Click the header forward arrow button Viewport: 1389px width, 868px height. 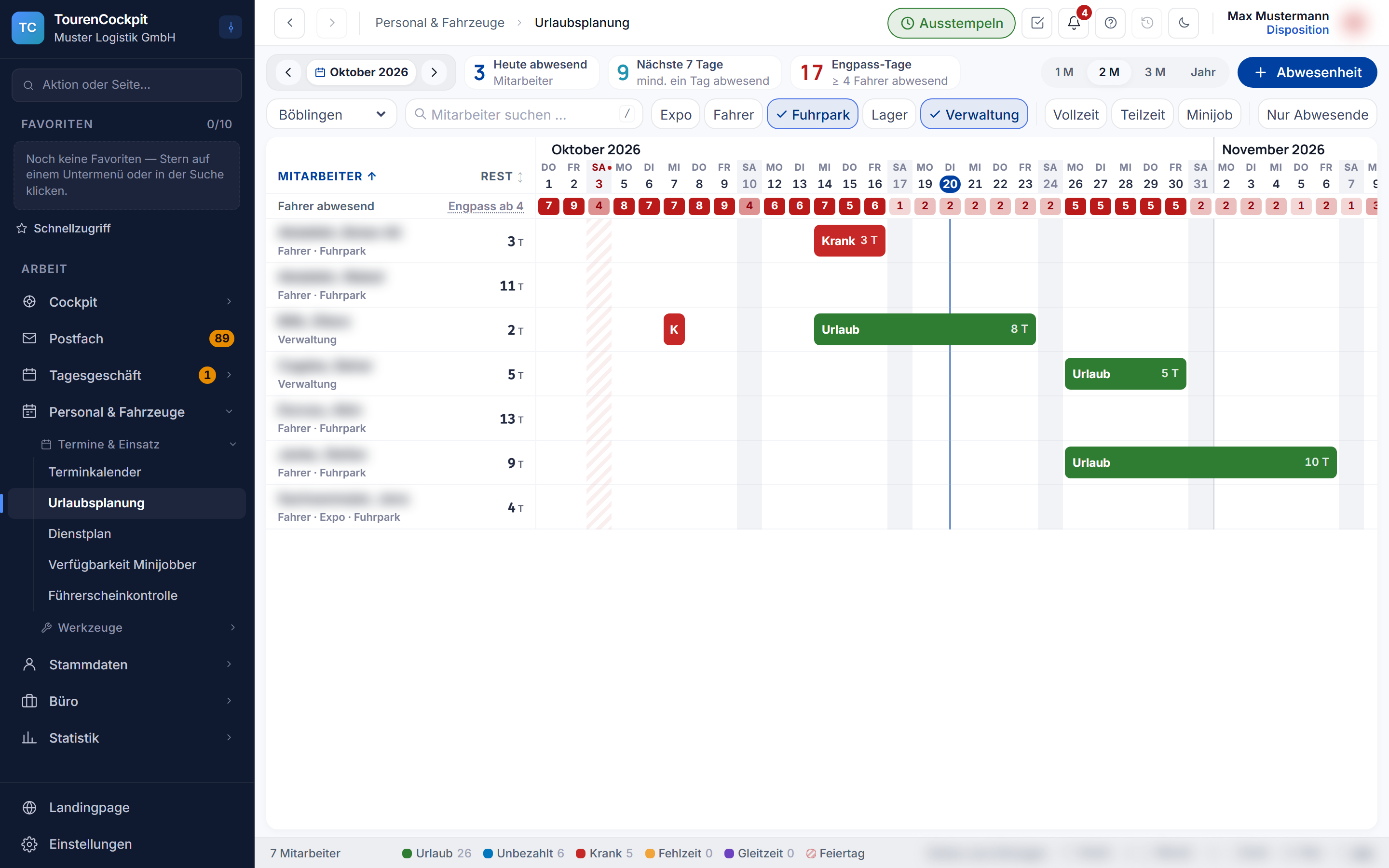point(332,23)
